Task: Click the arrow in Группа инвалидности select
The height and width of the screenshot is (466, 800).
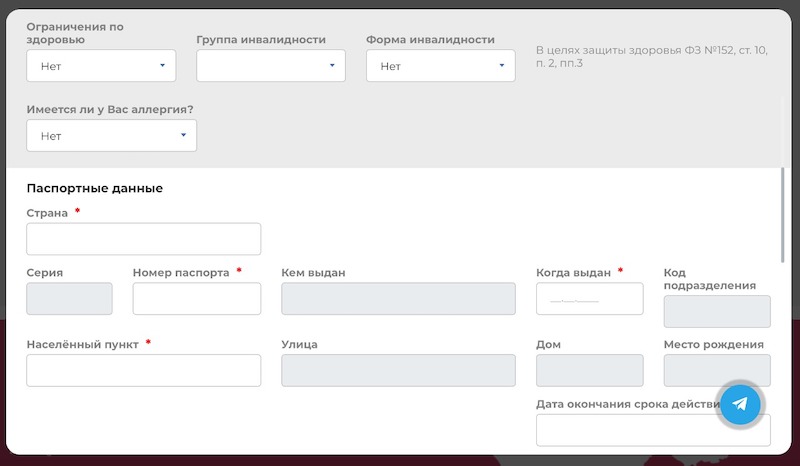Action: pos(332,66)
